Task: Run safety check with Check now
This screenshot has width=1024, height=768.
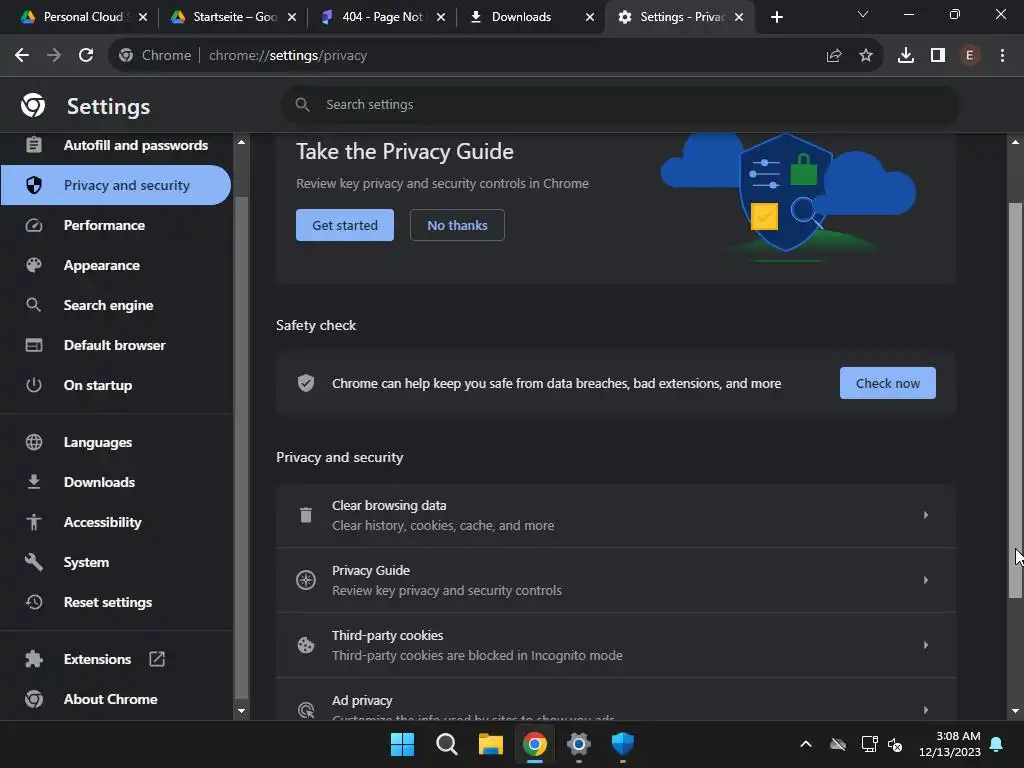Action: pos(888,383)
